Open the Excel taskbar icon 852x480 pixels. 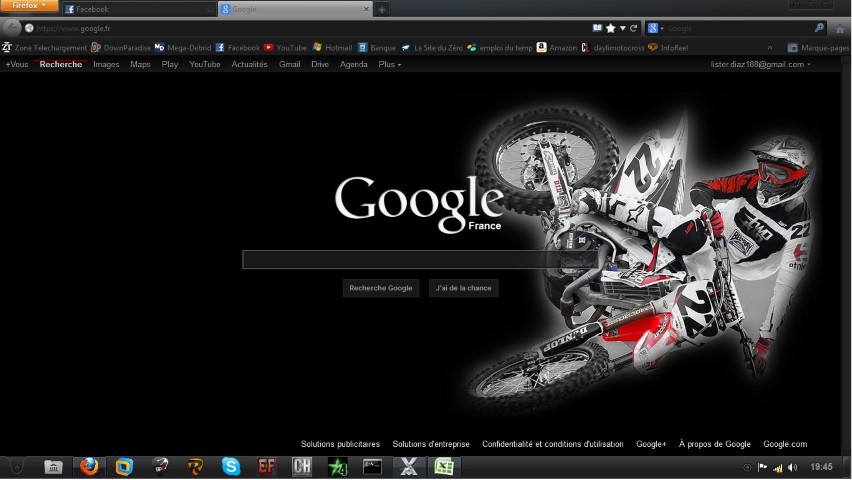click(444, 467)
